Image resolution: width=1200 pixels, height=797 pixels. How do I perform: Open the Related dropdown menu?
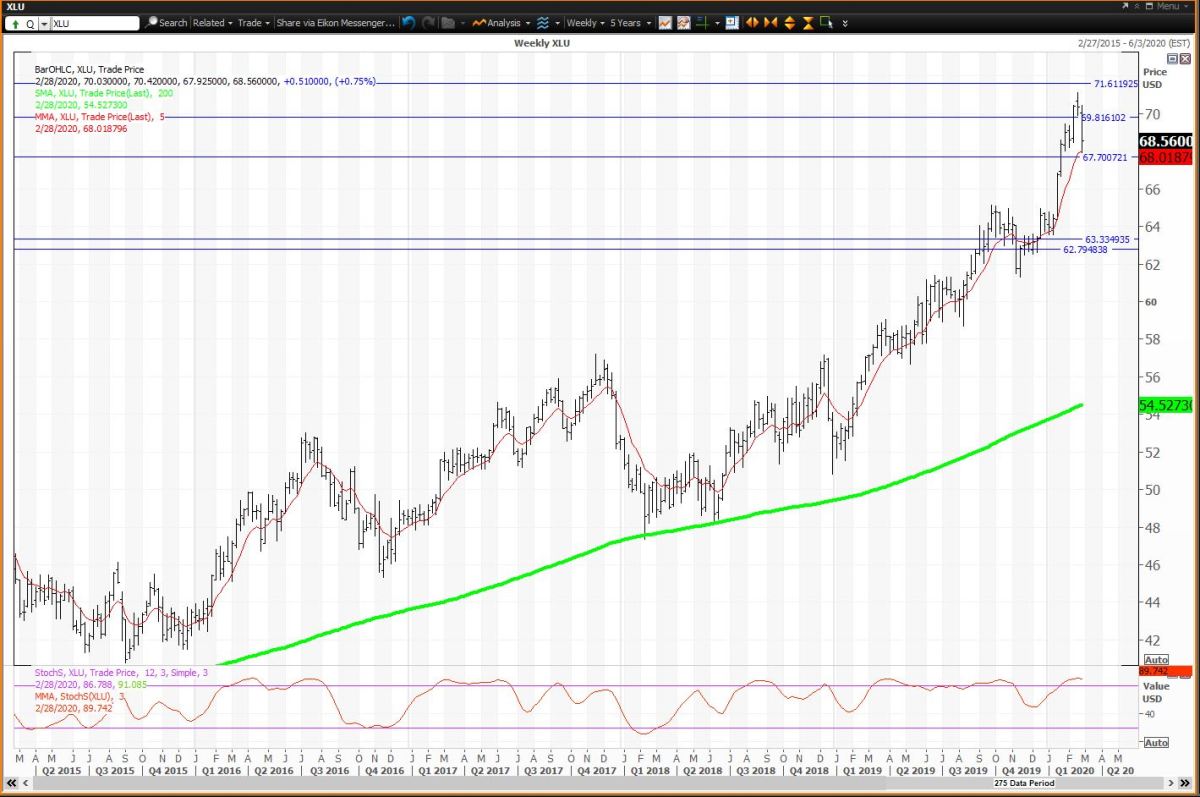213,22
